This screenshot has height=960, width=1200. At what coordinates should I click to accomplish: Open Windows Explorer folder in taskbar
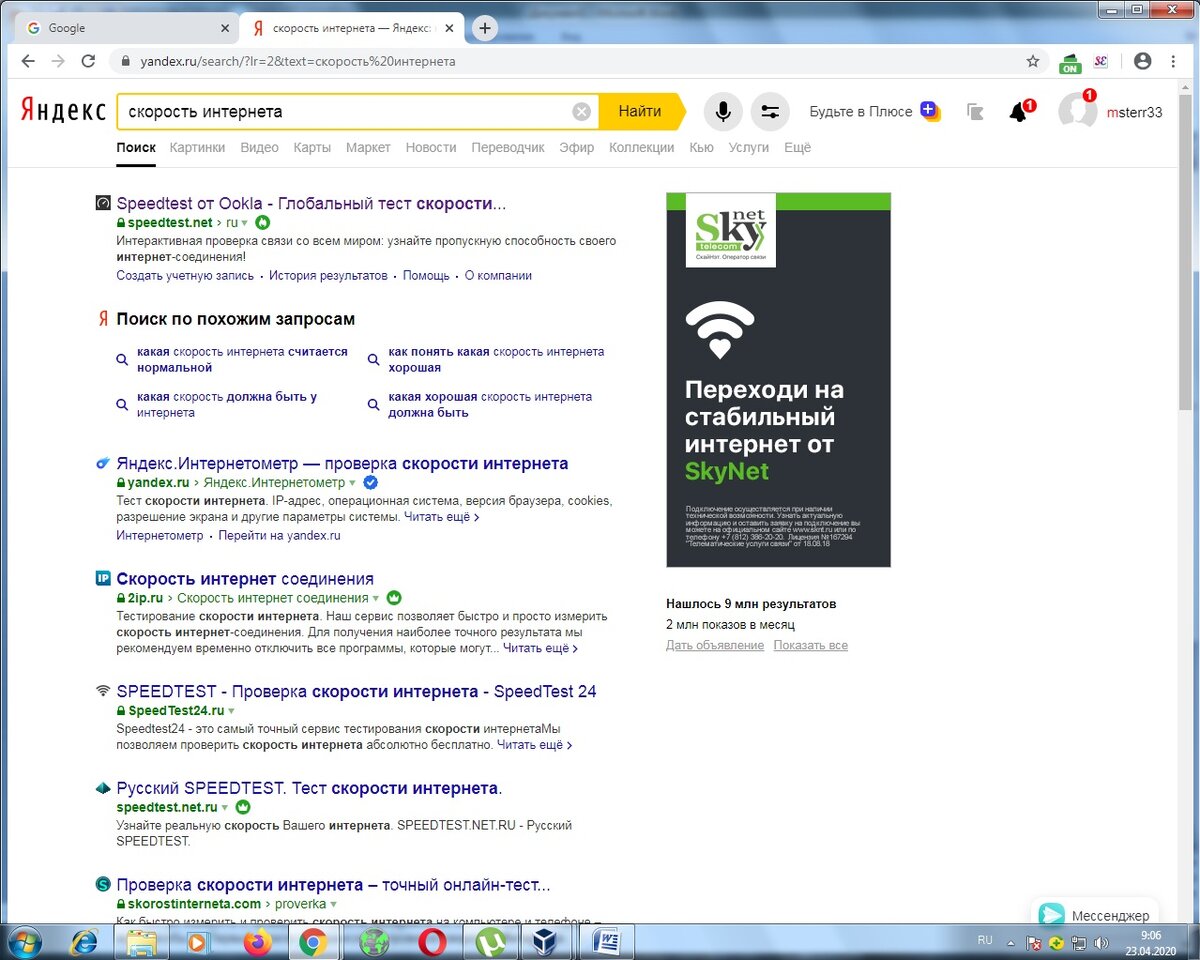point(141,941)
